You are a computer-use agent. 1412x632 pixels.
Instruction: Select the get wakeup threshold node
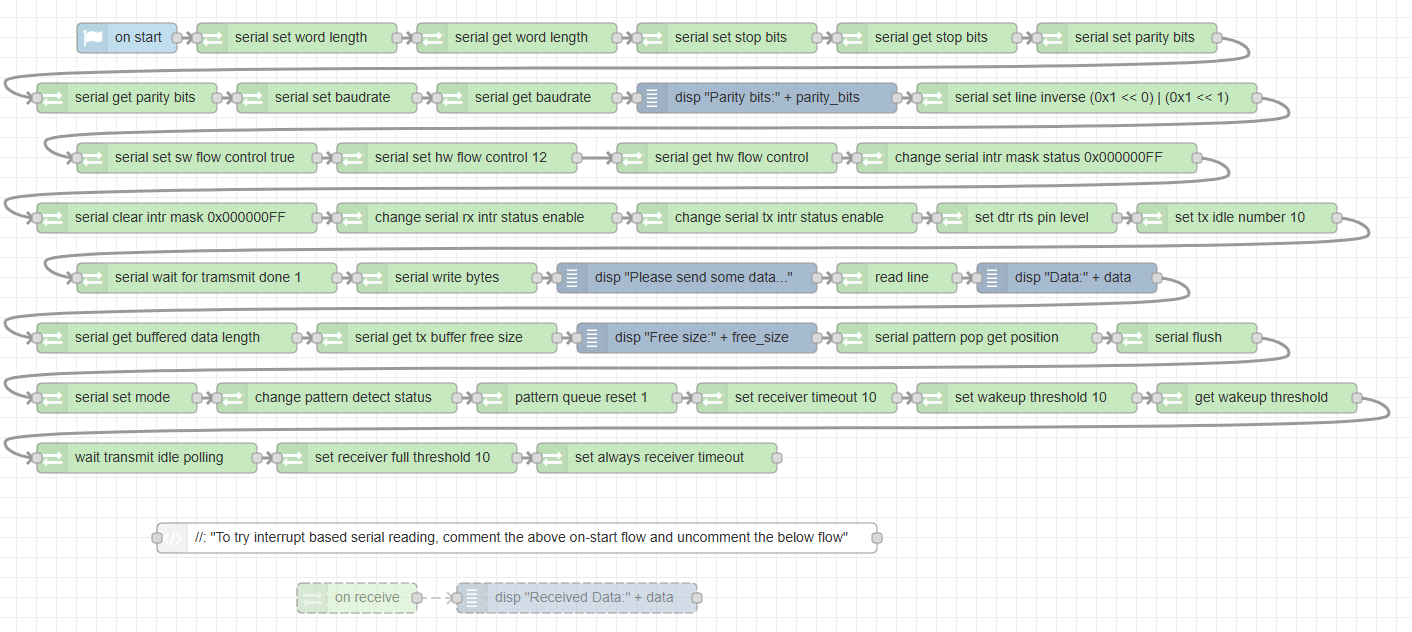(x=1260, y=398)
